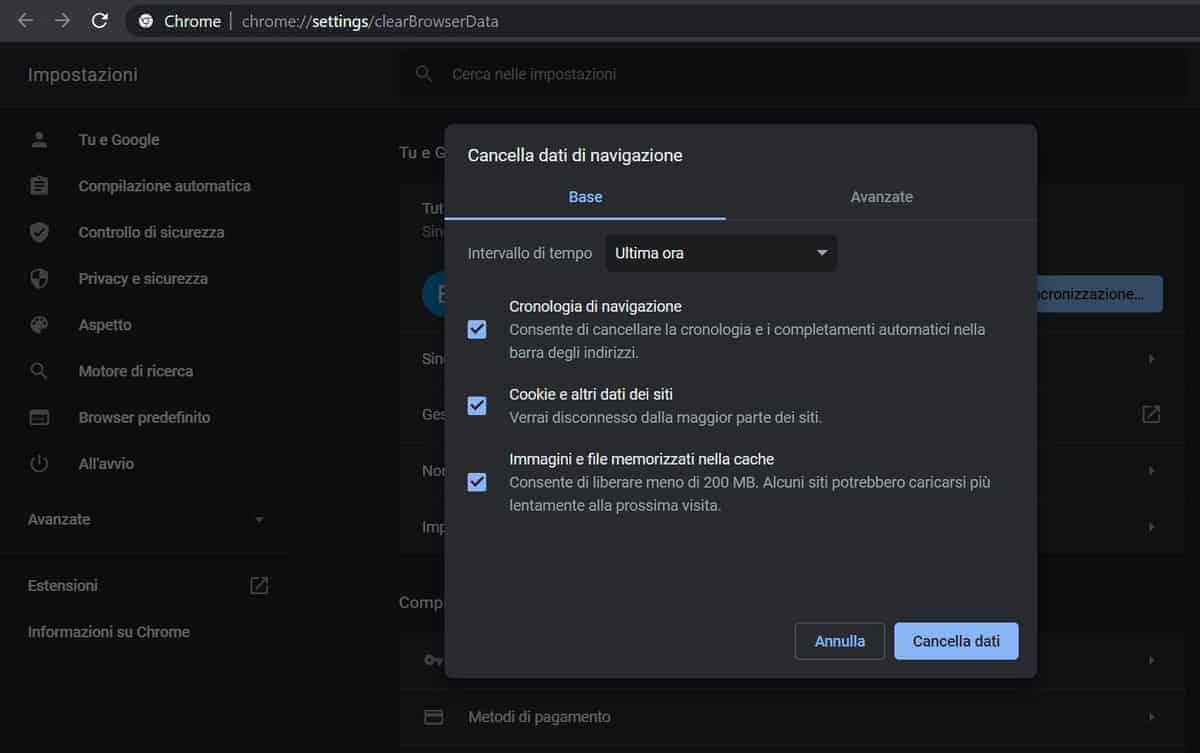Viewport: 1200px width, 753px height.
Task: Expand the Avanzate sidebar section
Action: tap(259, 519)
